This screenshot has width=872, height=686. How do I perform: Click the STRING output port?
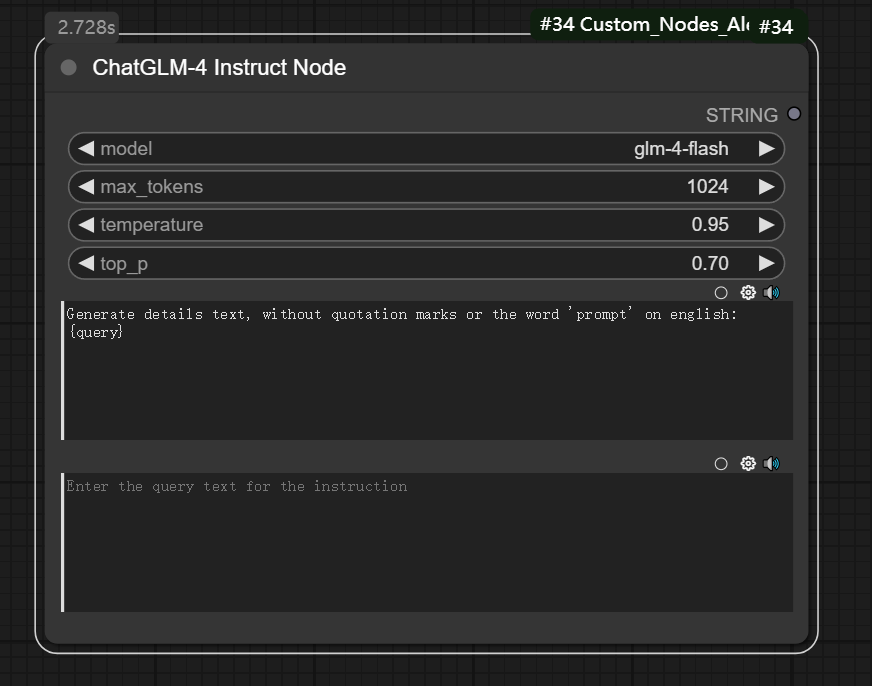(x=794, y=114)
